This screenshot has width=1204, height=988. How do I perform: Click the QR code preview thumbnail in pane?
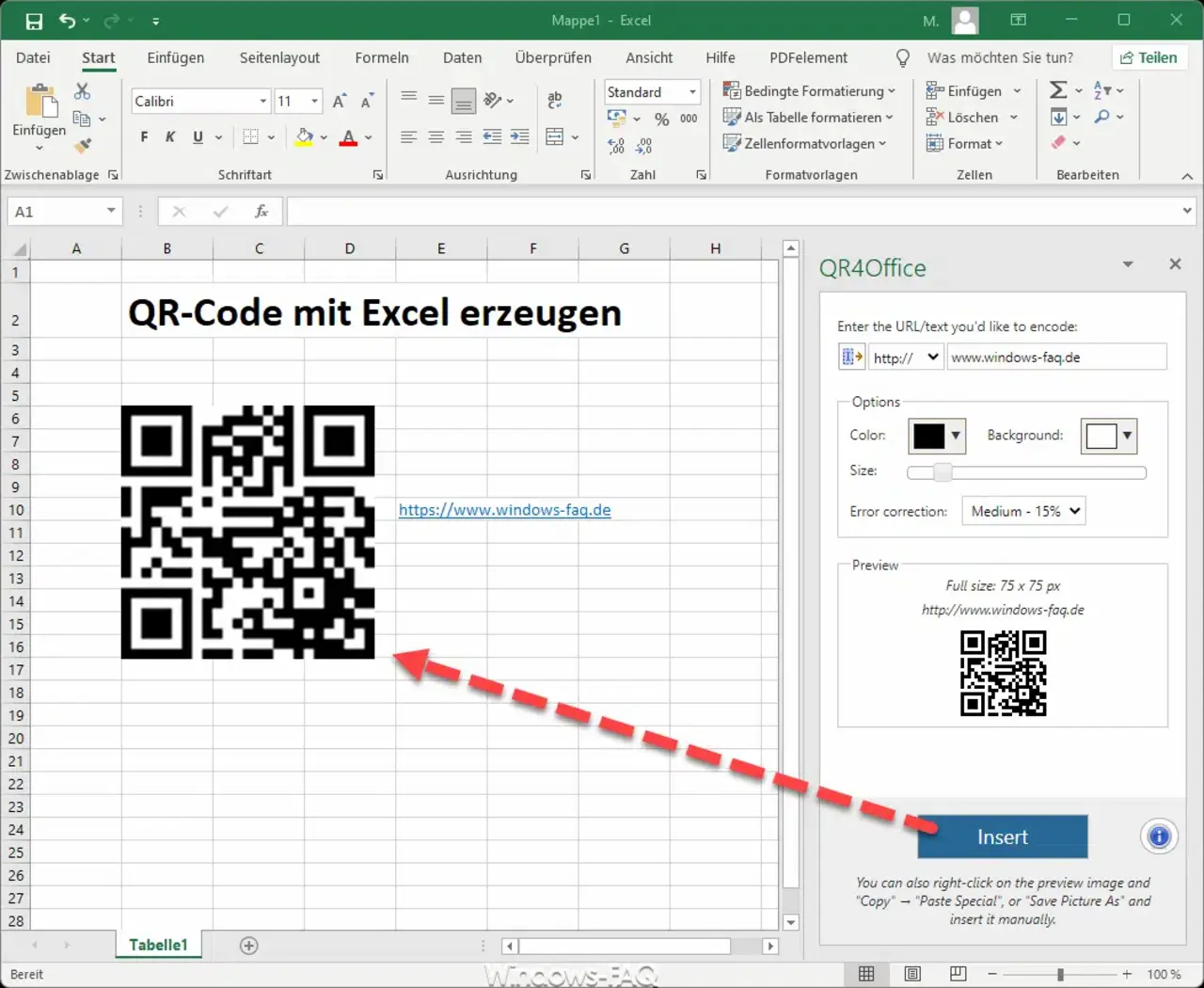(1003, 674)
